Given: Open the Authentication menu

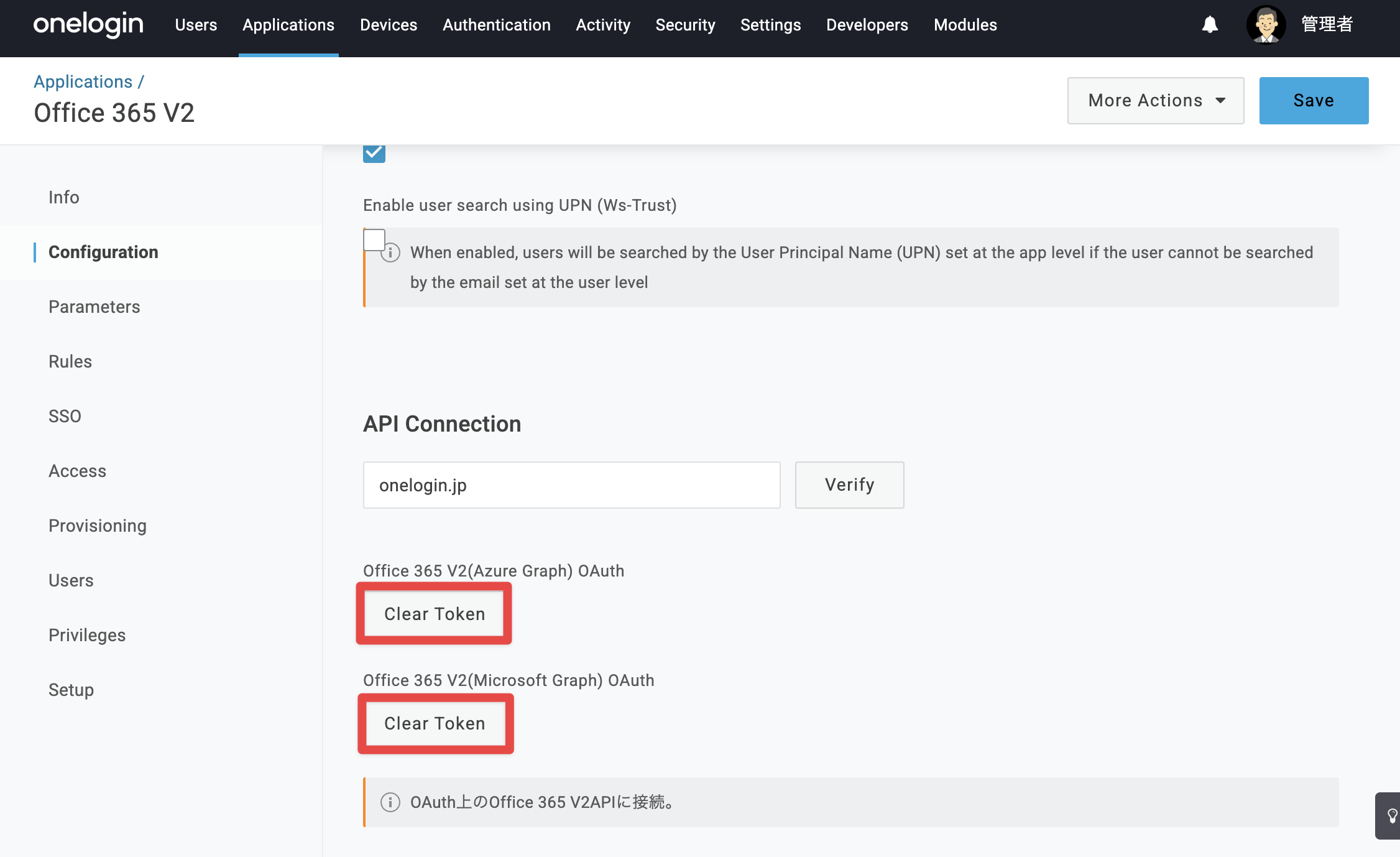Looking at the screenshot, I should point(497,25).
